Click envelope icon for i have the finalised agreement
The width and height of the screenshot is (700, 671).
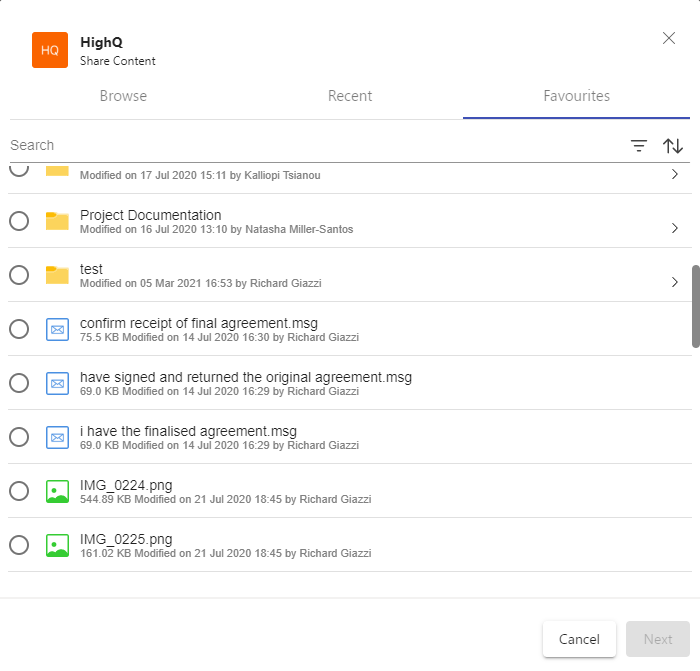coord(57,437)
